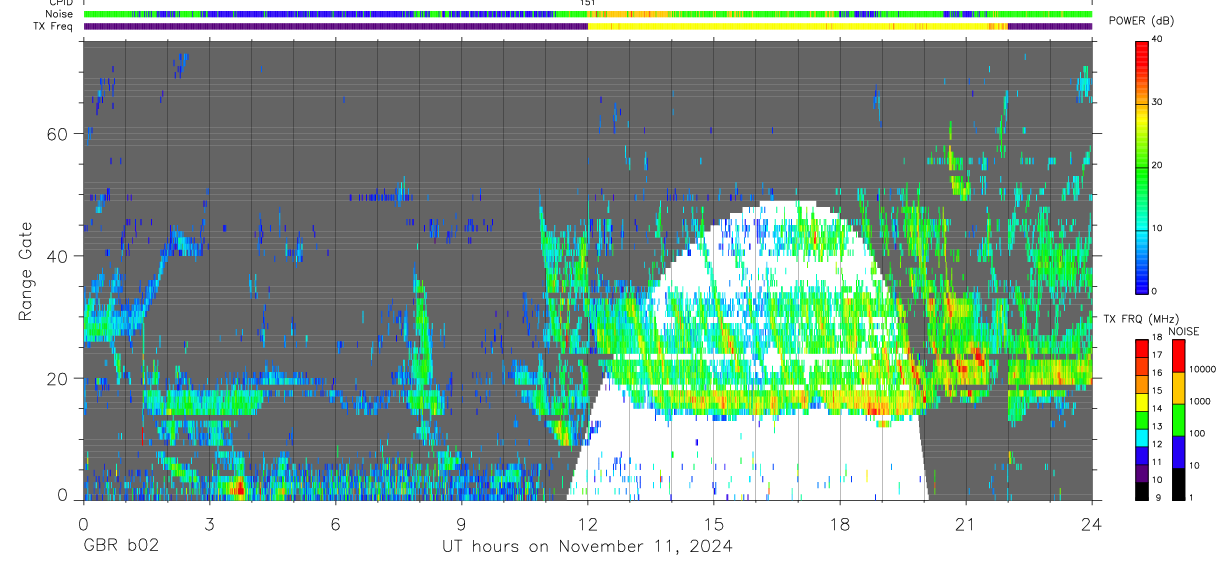Click the 24 tick on UT hours axis
This screenshot has width=1228, height=567.
click(1092, 524)
